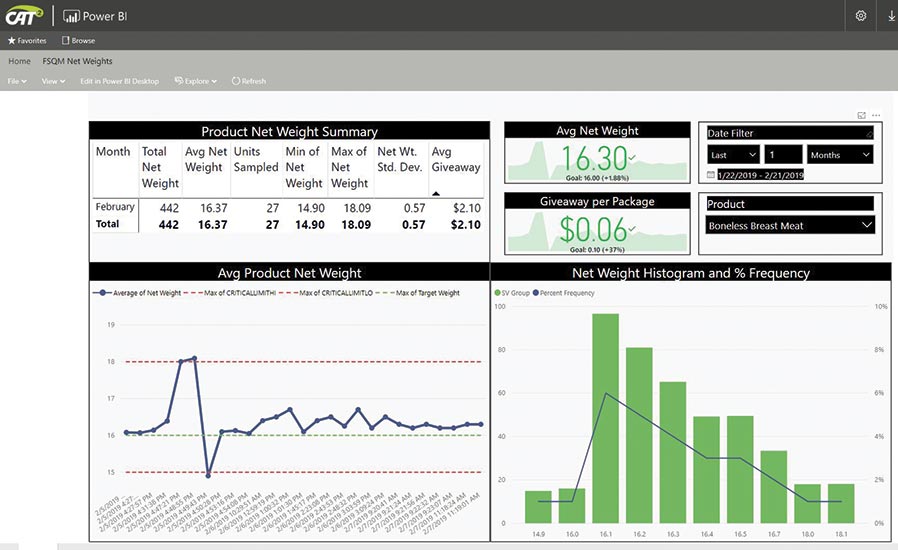Expand the Last relative period dropdown
This screenshot has height=550, width=898.
pyautogui.click(x=733, y=155)
